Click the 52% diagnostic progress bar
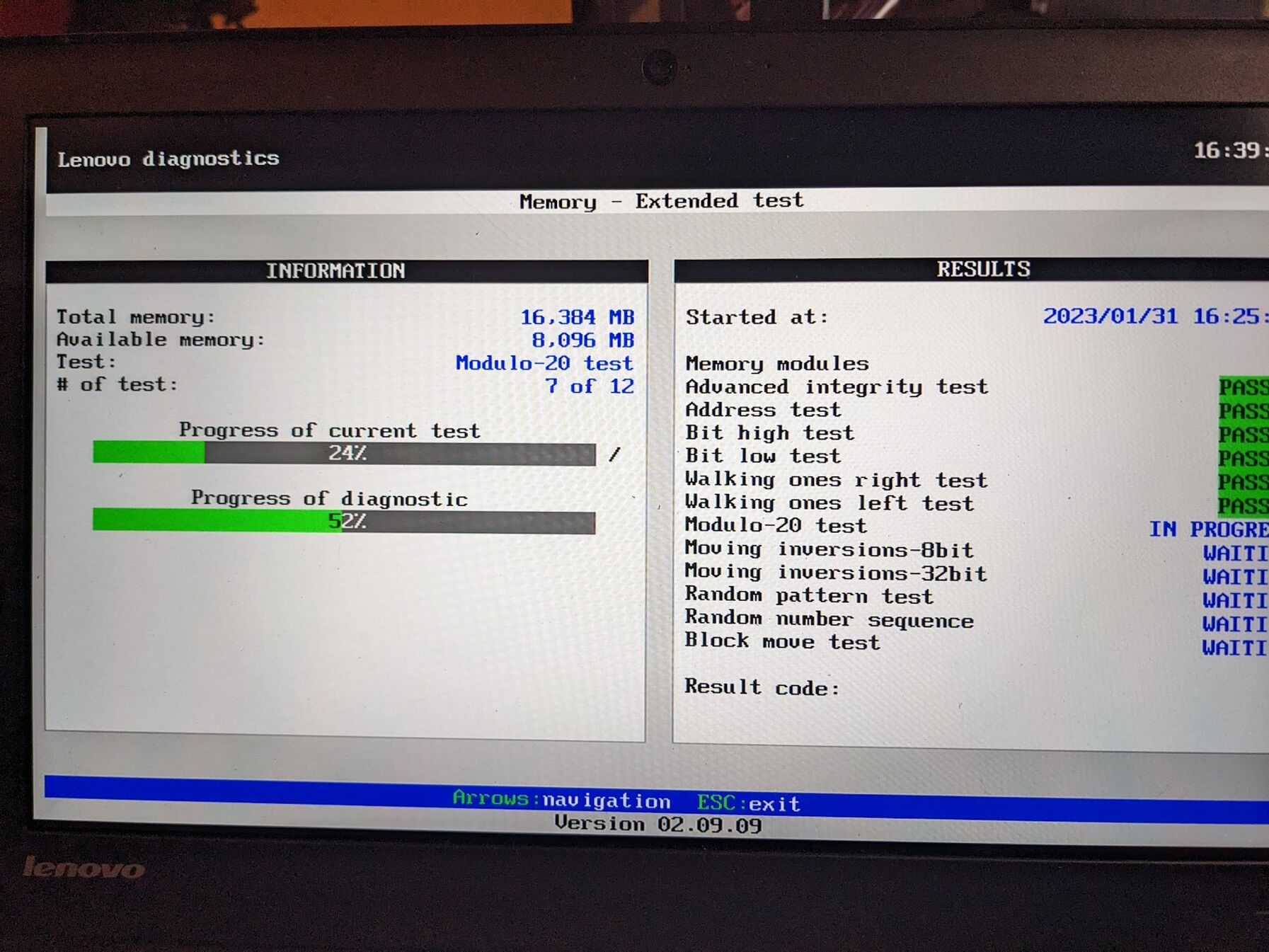 344,521
